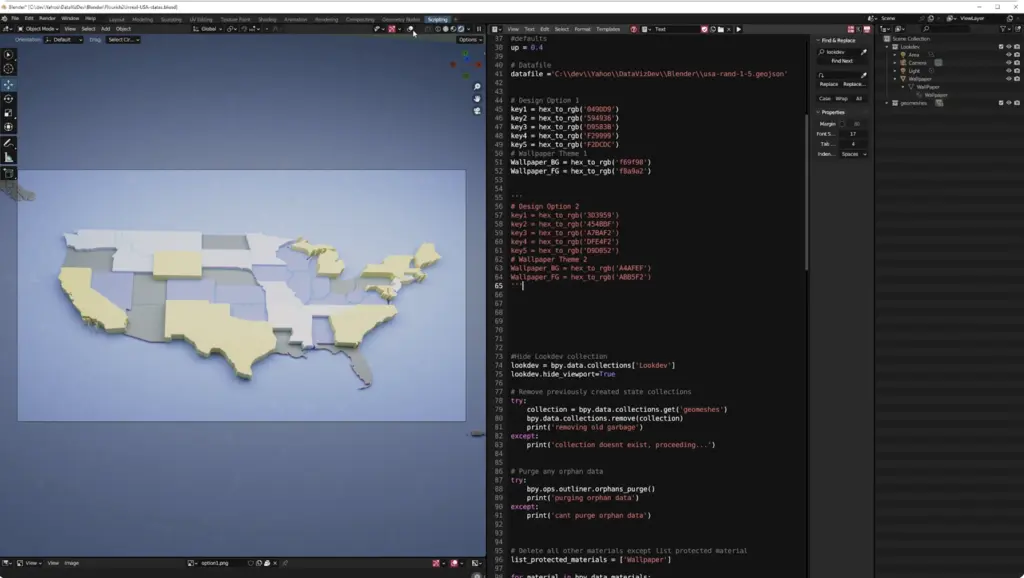
Task: Click the viewport zoom magnifier icon
Action: (477, 87)
